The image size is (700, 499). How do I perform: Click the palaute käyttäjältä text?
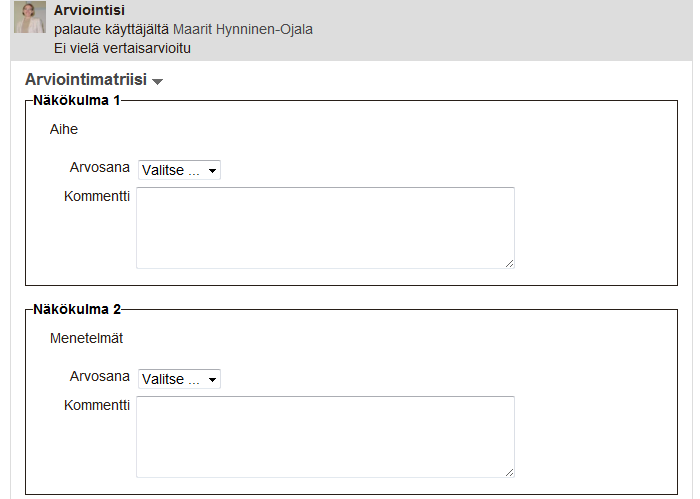point(112,29)
